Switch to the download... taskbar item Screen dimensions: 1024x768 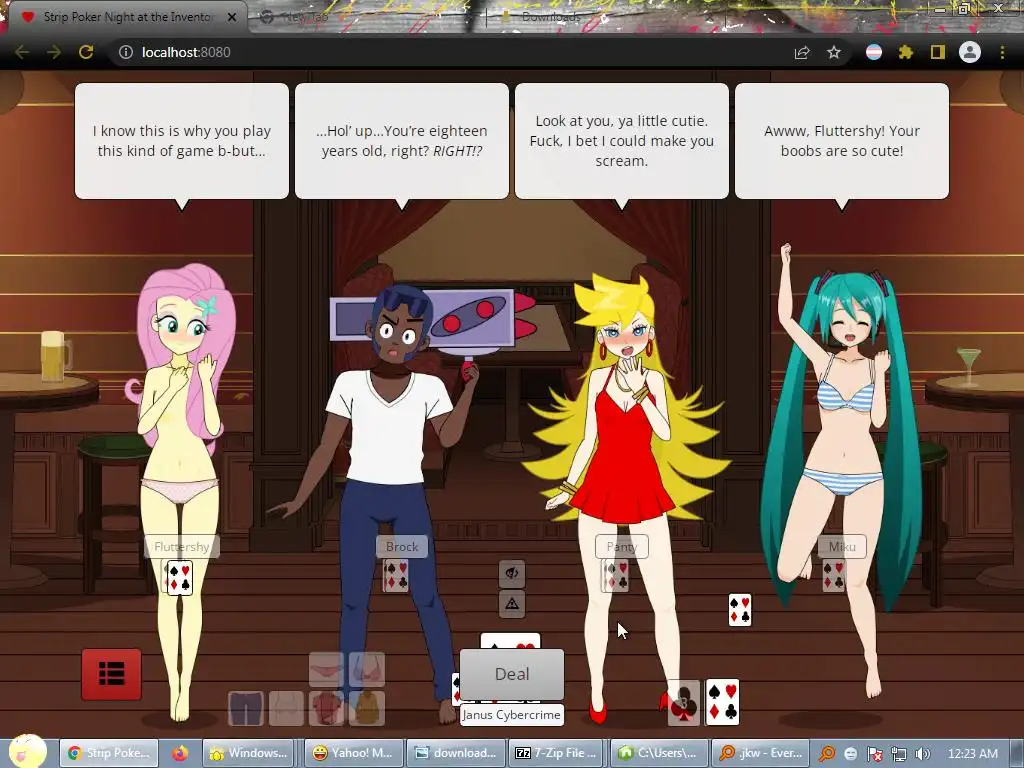(x=456, y=753)
